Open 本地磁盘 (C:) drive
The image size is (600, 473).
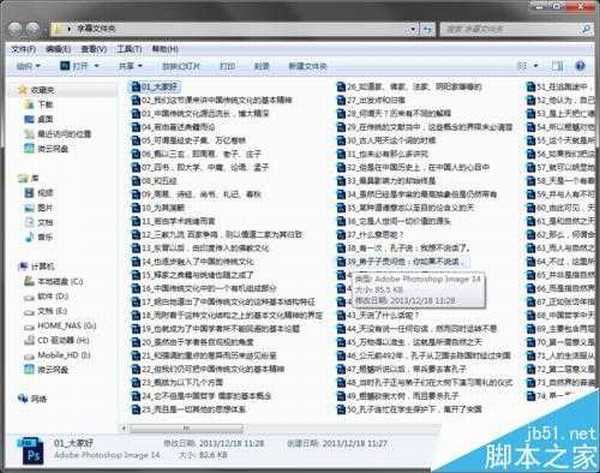tap(60, 282)
